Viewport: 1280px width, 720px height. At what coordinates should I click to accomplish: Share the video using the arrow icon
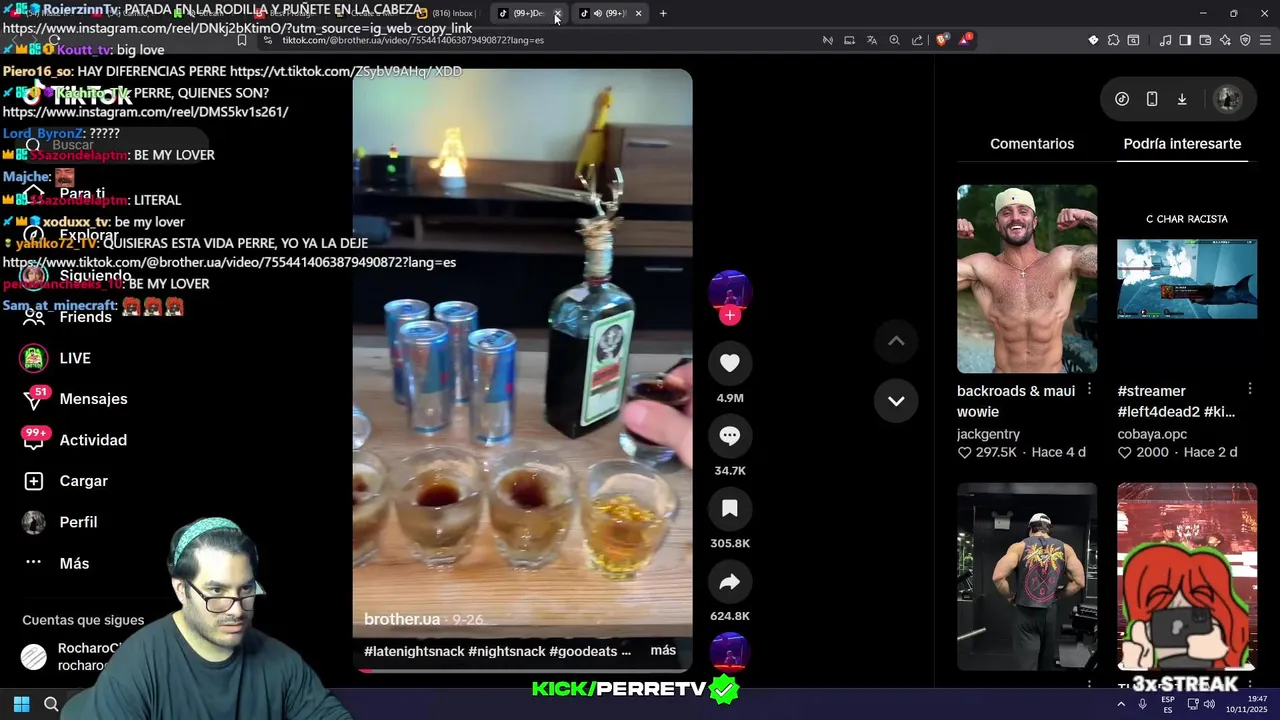point(730,582)
